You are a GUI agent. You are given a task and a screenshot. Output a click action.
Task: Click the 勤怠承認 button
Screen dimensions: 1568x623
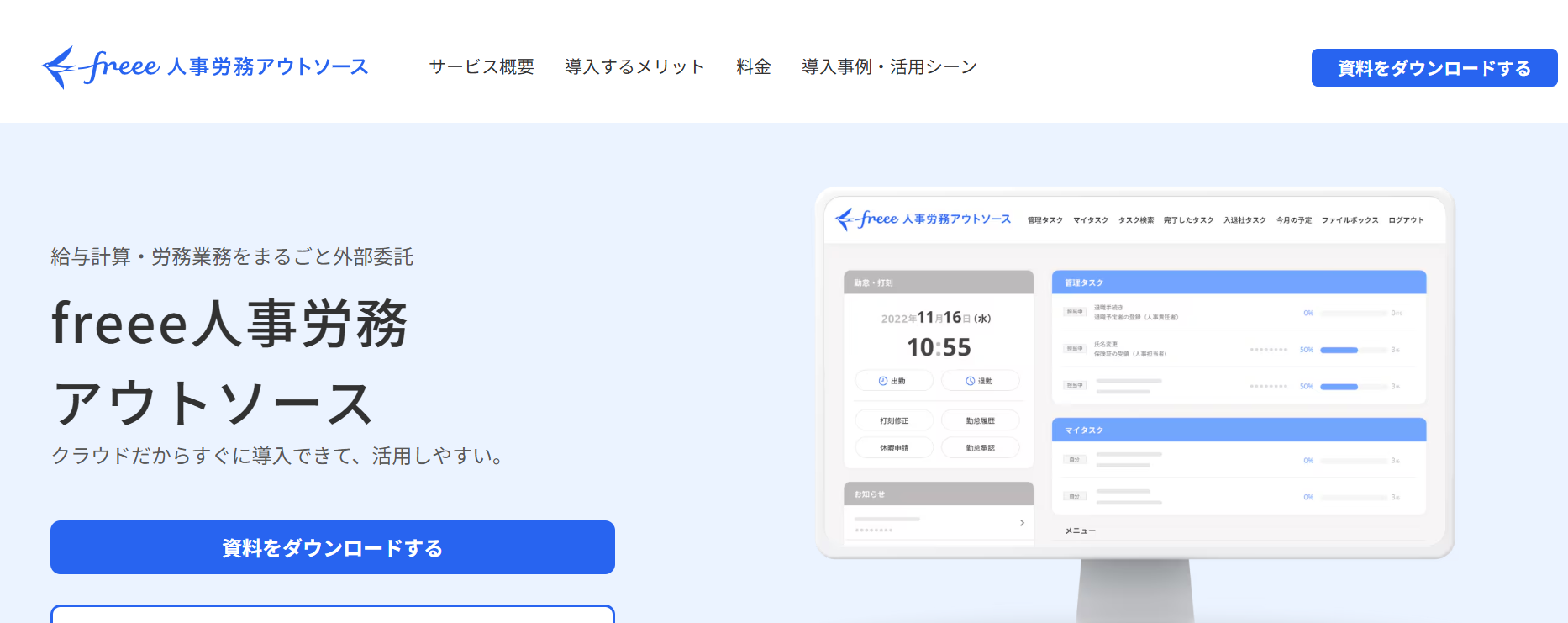click(x=980, y=448)
